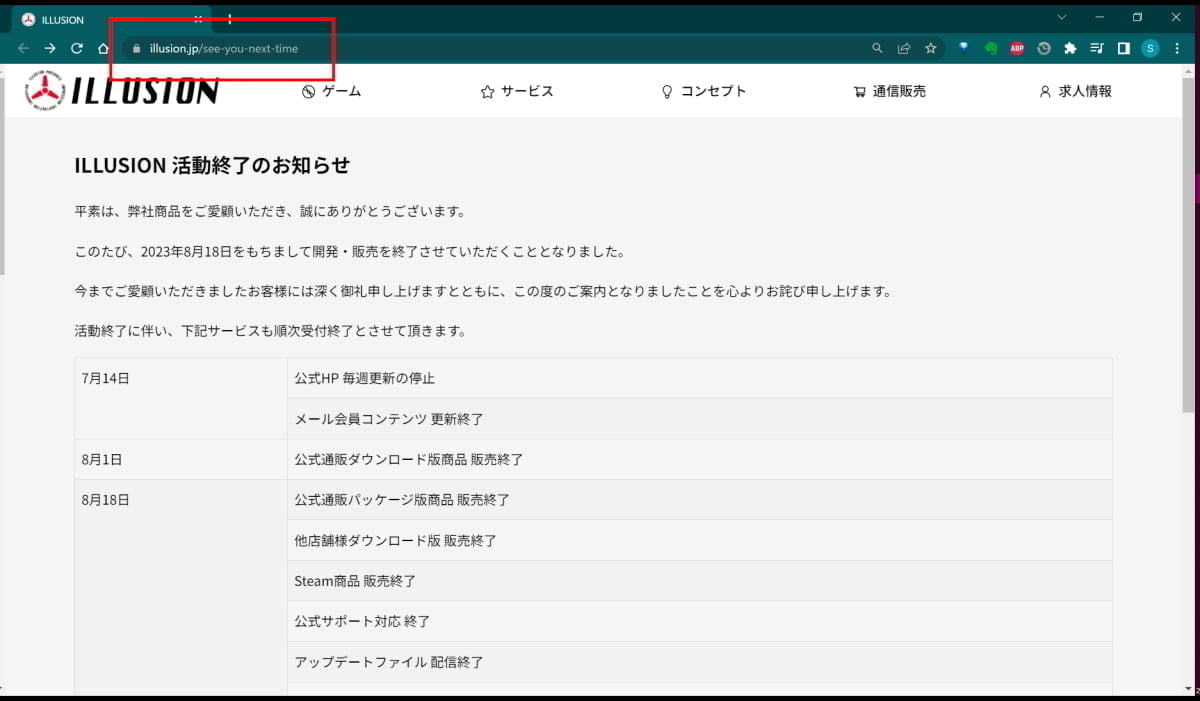Open a new browser tab
The width and height of the screenshot is (1200, 701).
[230, 19]
